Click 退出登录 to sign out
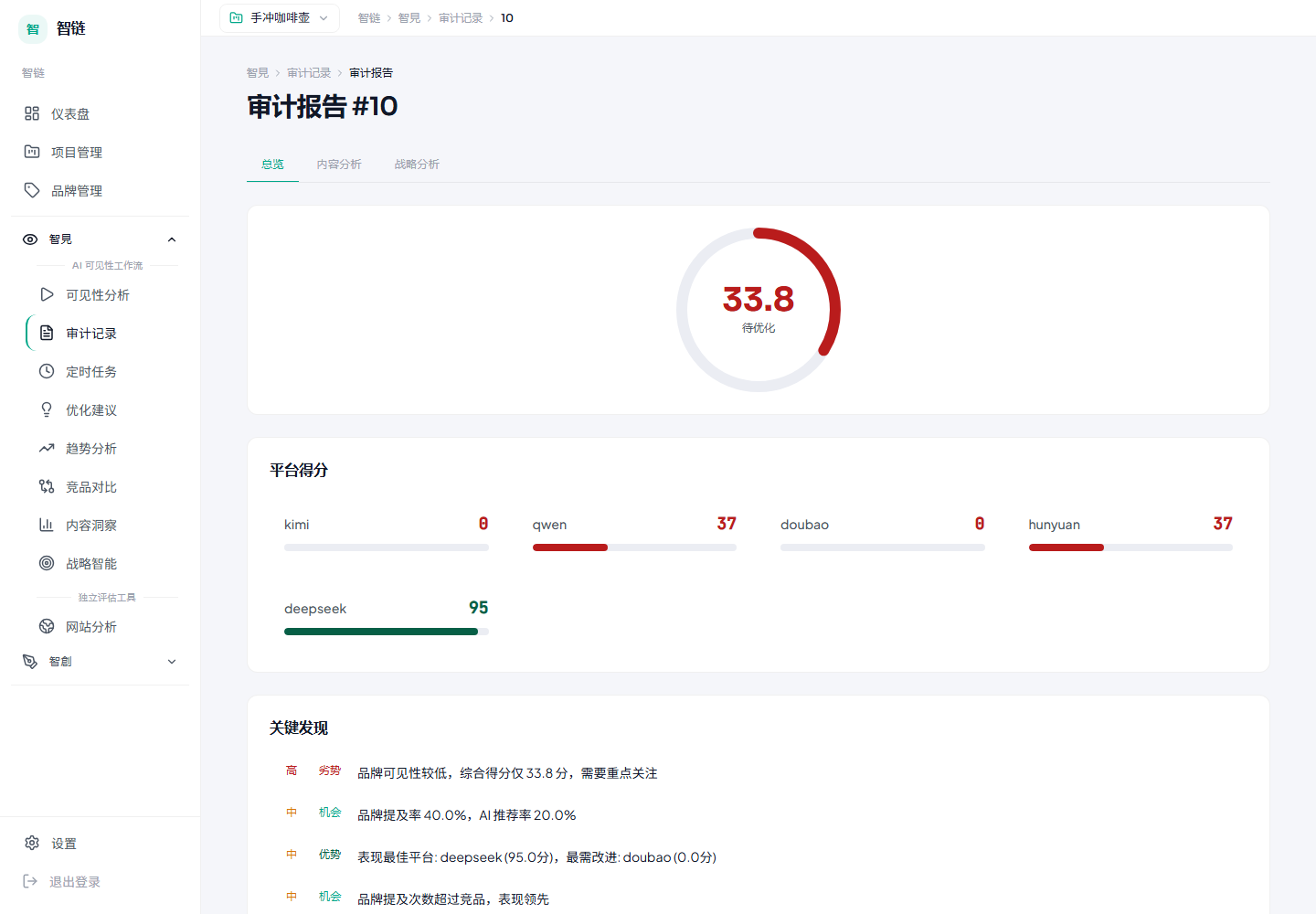 pos(101,881)
